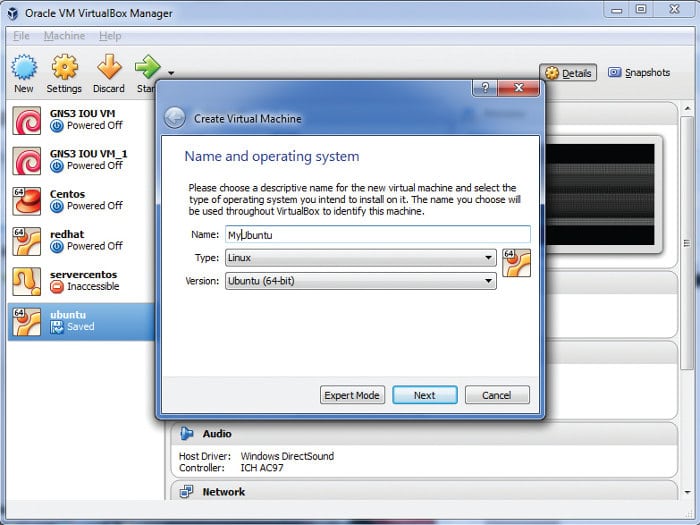Image resolution: width=700 pixels, height=525 pixels.
Task: Click the Cancel button
Action: pyautogui.click(x=497, y=395)
